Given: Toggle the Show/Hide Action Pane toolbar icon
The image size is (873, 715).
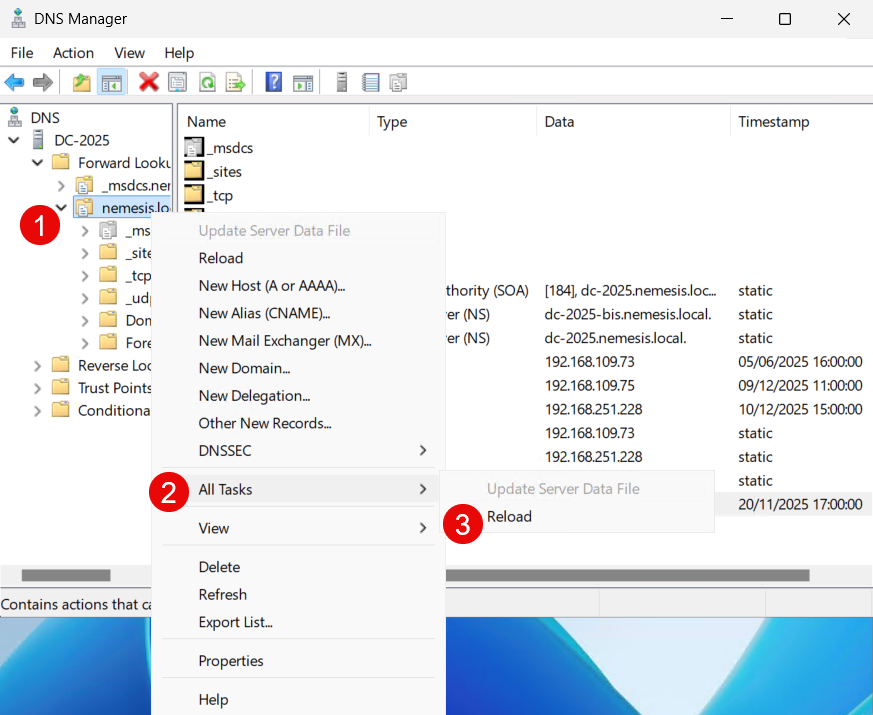Looking at the screenshot, I should click(x=303, y=82).
